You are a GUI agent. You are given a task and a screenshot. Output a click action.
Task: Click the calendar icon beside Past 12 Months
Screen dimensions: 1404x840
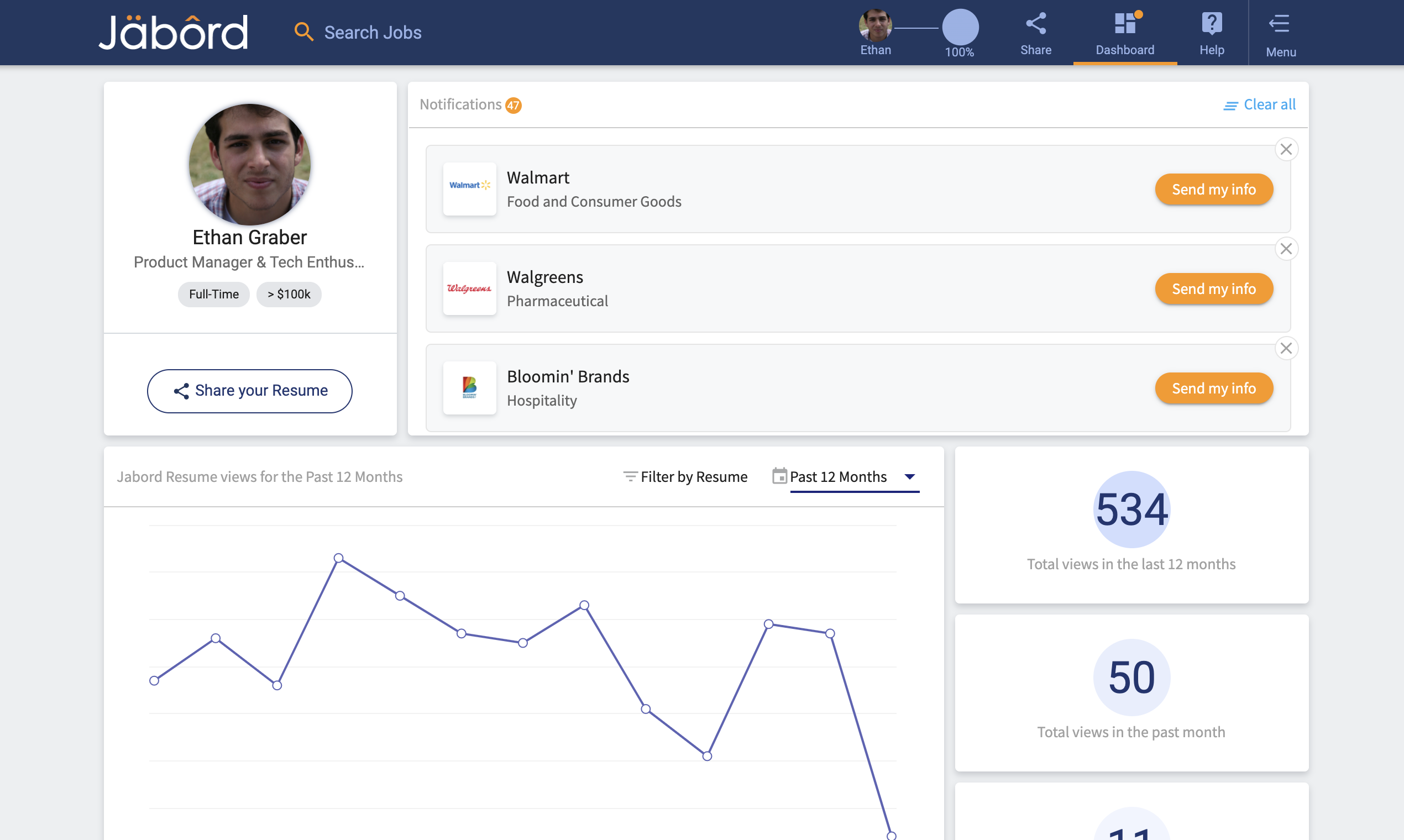pos(779,476)
